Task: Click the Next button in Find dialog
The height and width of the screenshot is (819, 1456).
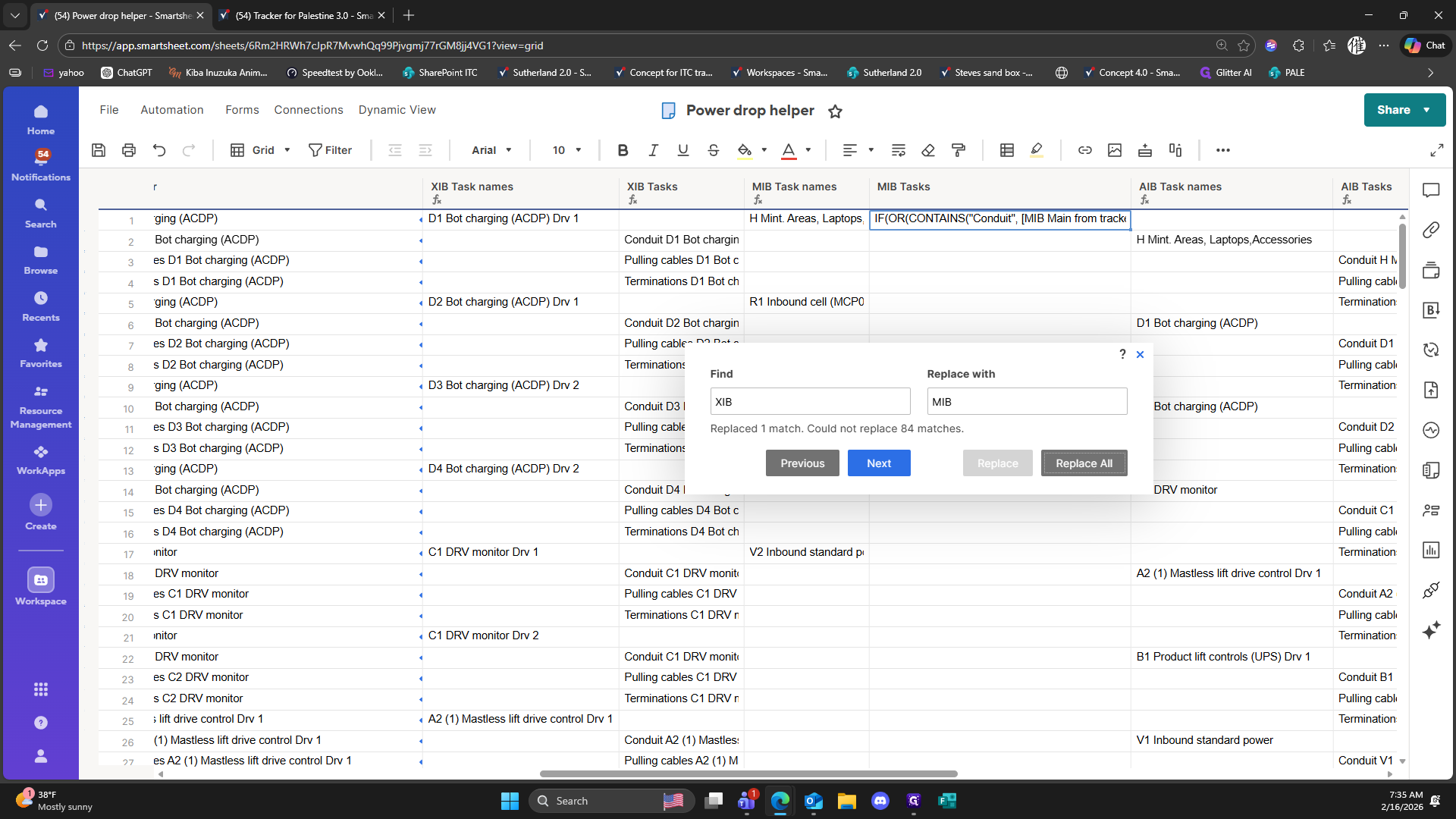Action: [878, 463]
